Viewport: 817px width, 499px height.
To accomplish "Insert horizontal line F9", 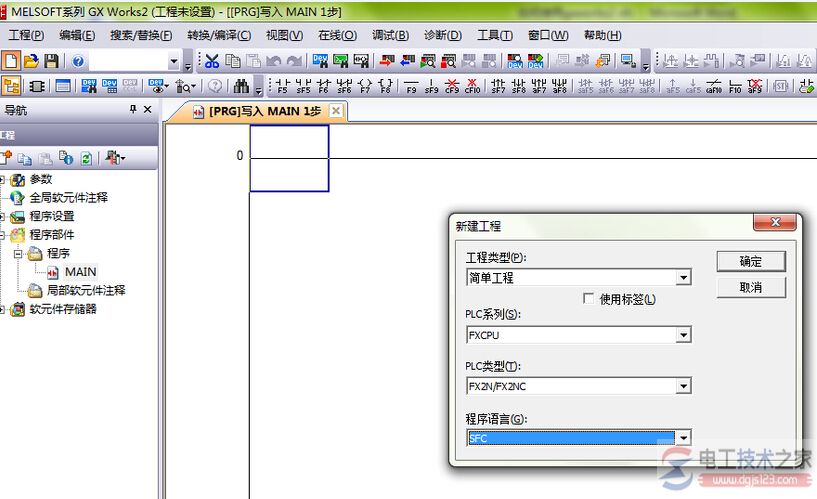I will point(411,86).
